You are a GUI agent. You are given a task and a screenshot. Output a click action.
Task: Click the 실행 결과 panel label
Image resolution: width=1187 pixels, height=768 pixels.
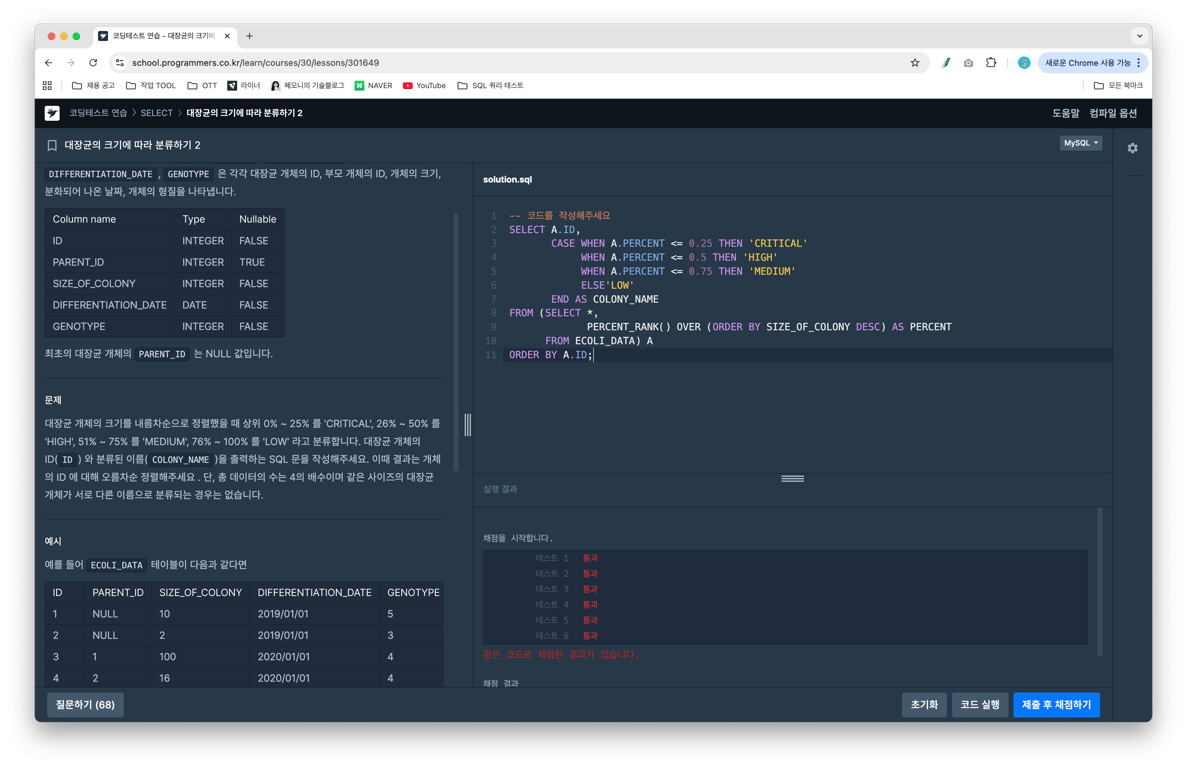(x=500, y=490)
